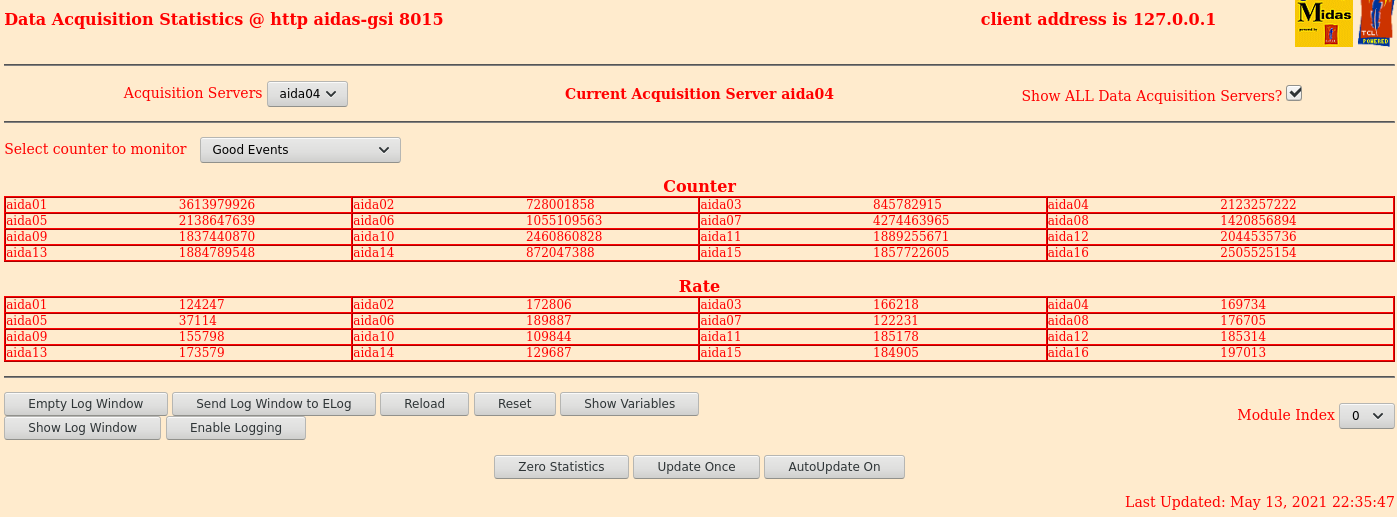Click Send Log Window to ELog

click(x=274, y=404)
